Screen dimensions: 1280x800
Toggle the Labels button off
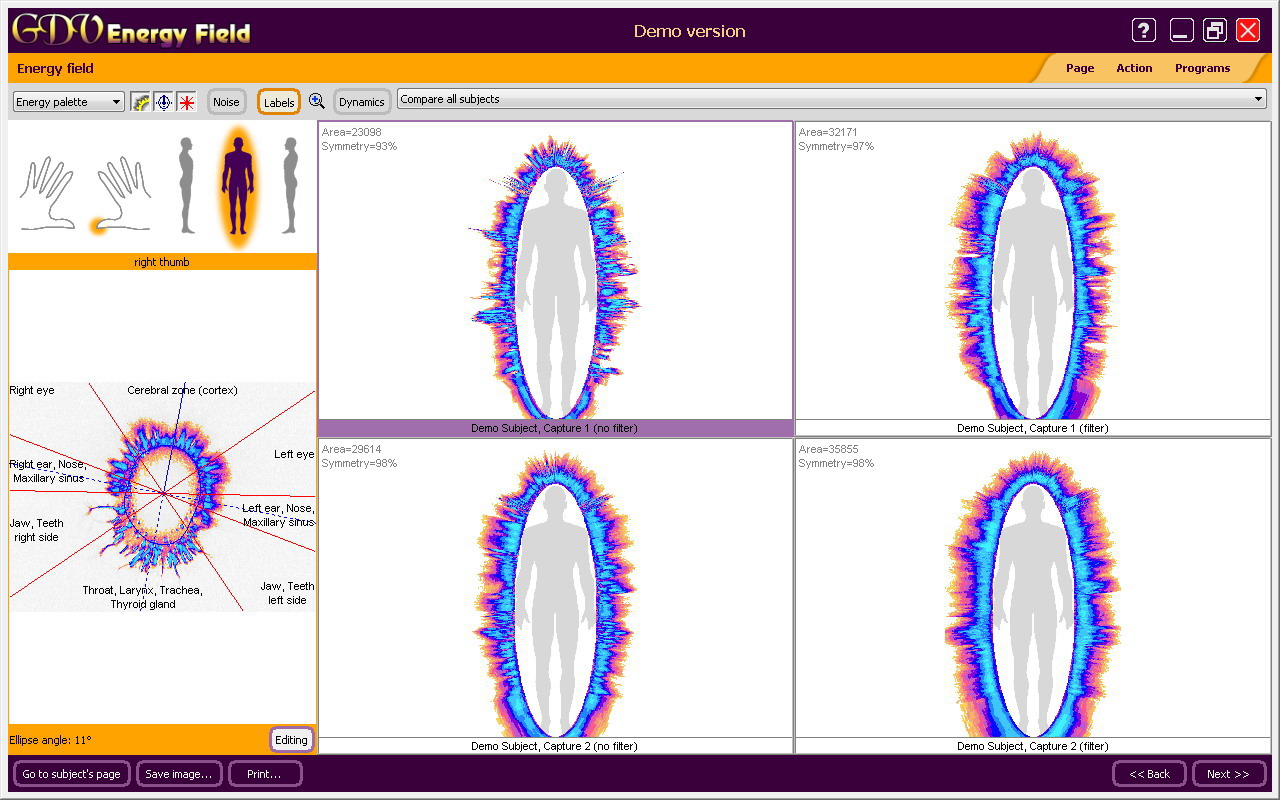click(x=279, y=102)
